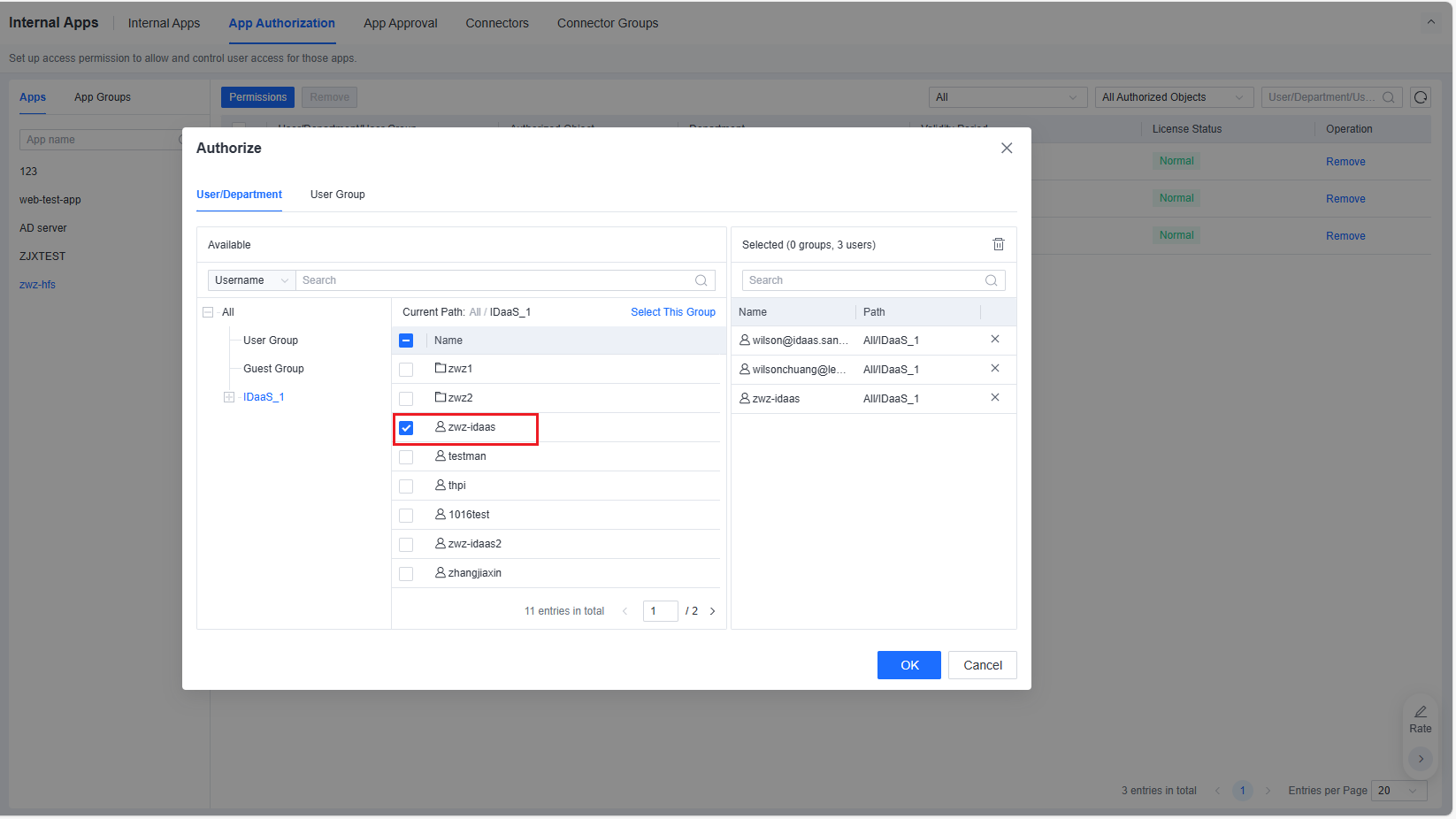
Task: Remove wilsonchuang@le... from the Selected list
Action: (x=995, y=368)
